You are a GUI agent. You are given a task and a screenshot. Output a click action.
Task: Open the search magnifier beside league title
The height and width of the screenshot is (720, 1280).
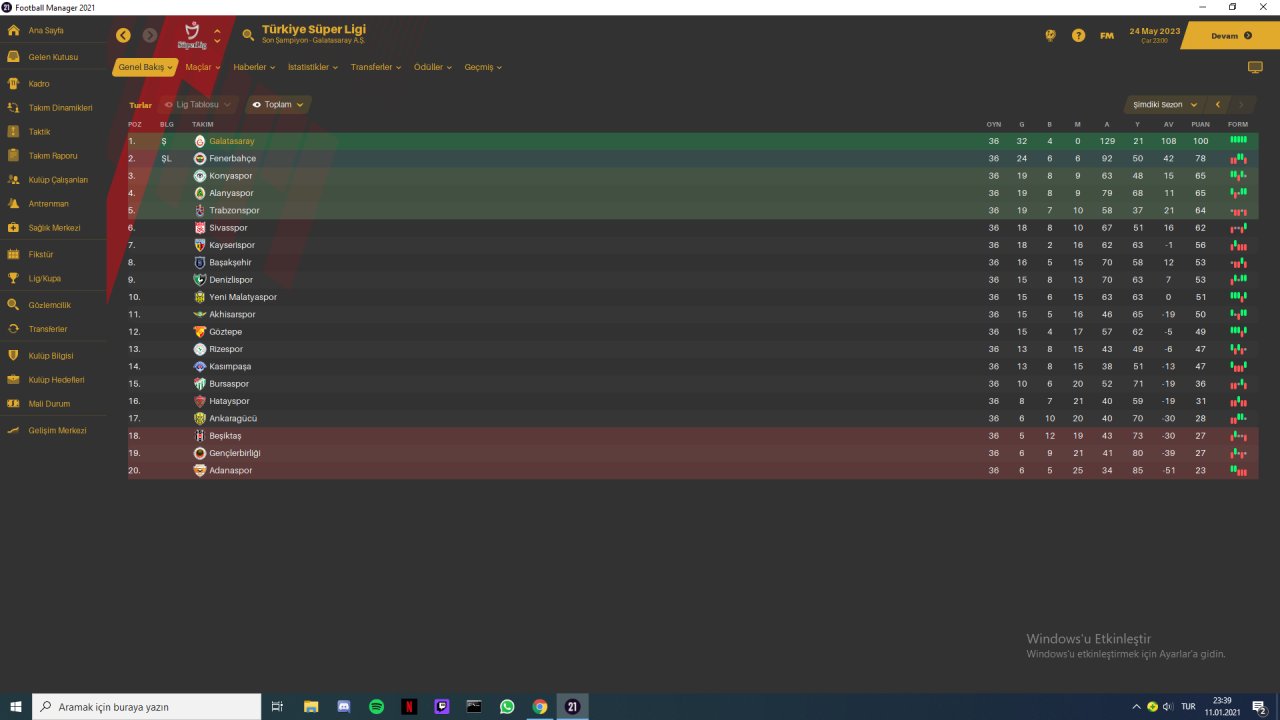248,35
